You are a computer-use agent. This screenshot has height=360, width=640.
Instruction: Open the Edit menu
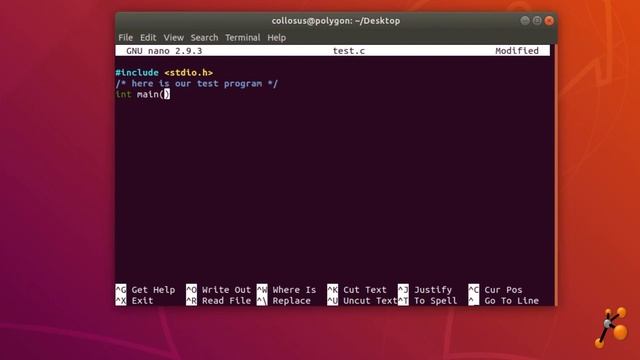[148, 38]
